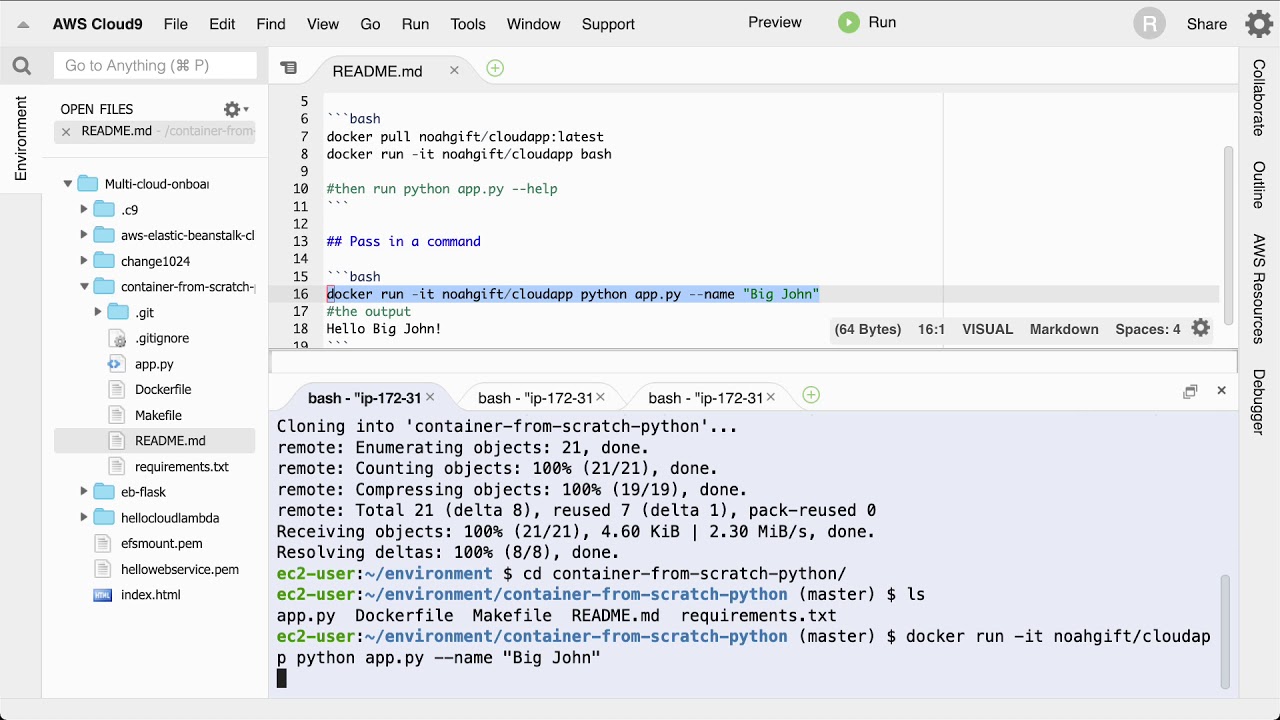Viewport: 1280px width, 720px height.
Task: Open the Outline side panel
Action: [x=1259, y=185]
